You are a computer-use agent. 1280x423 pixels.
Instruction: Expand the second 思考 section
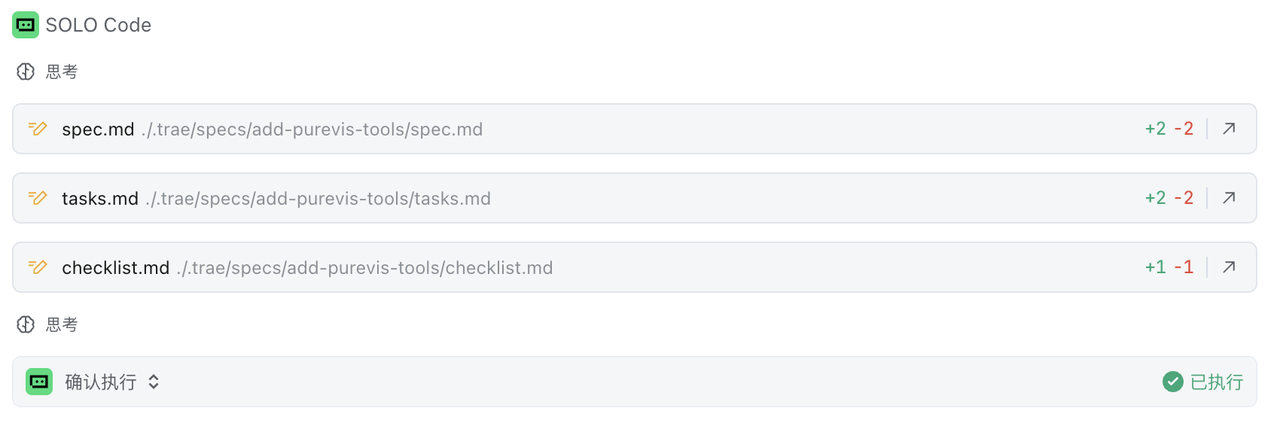62,325
